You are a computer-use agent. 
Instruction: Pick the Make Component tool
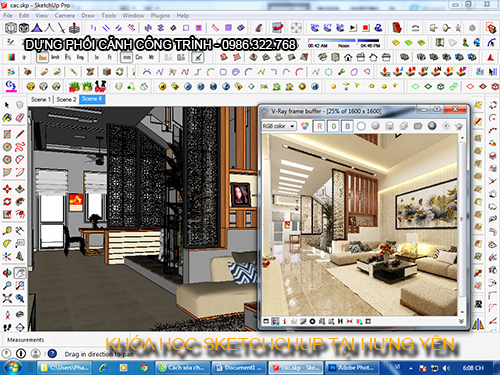coord(20,105)
